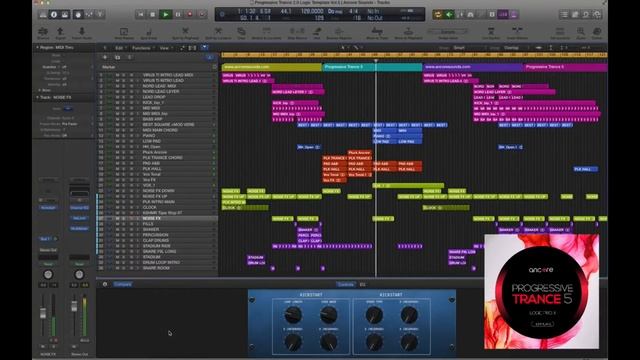Open the Editors scissors icon
Image resolution: width=640 pixels, height=360 pixels.
pos(100,15)
